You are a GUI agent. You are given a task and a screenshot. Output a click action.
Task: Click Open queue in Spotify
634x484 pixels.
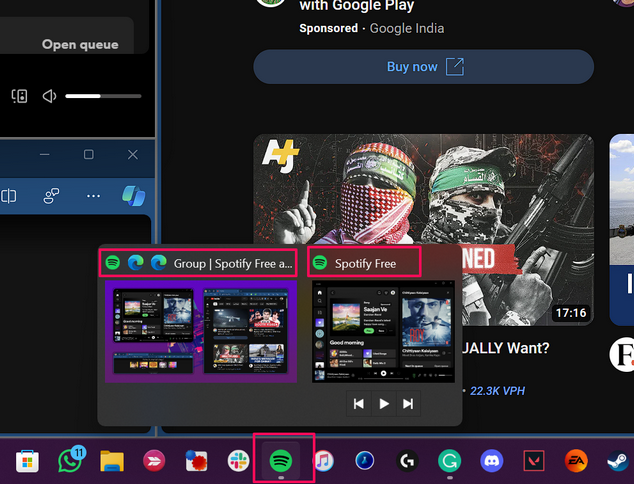(x=80, y=44)
